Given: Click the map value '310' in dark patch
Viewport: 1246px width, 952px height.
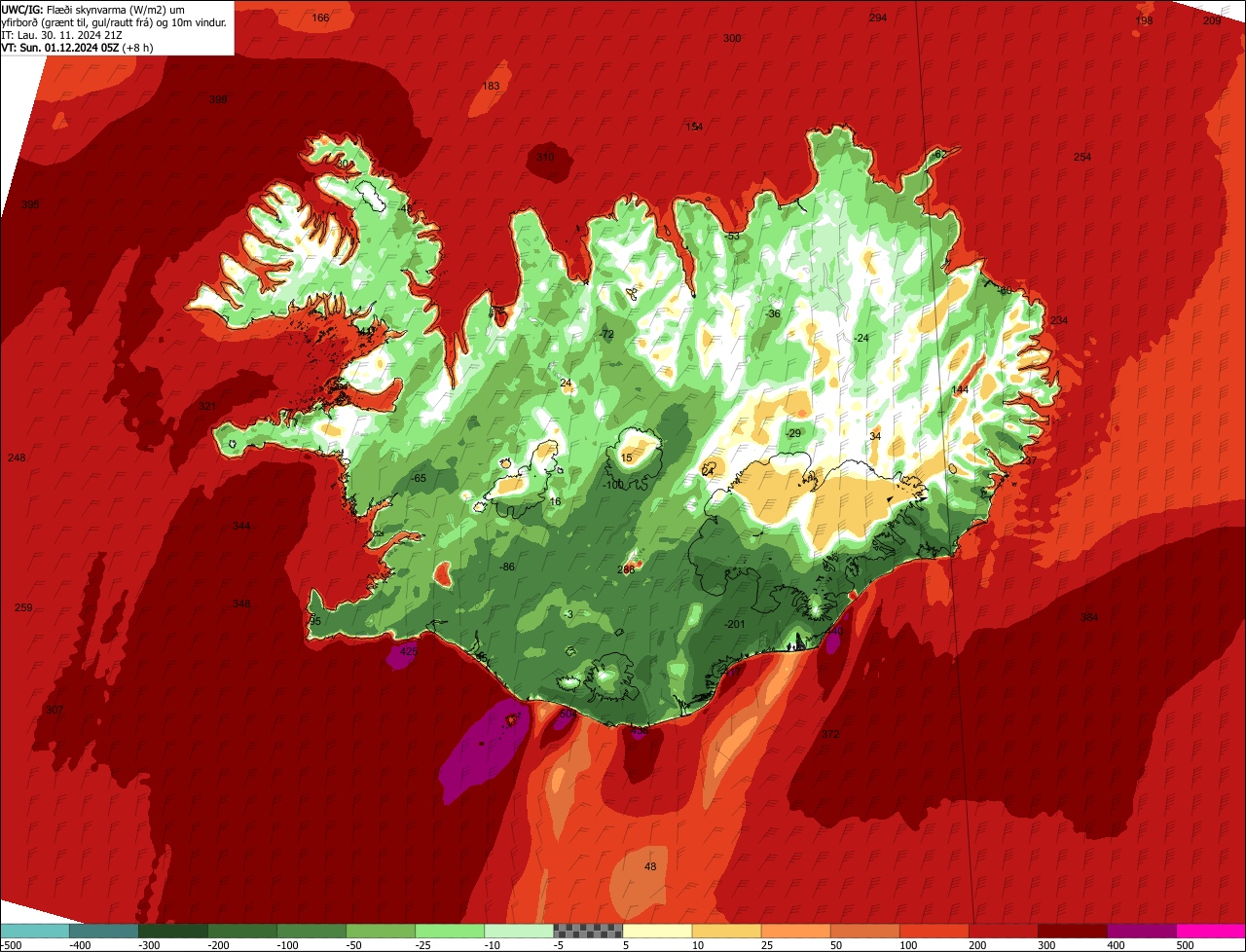Looking at the screenshot, I should click(x=545, y=157).
